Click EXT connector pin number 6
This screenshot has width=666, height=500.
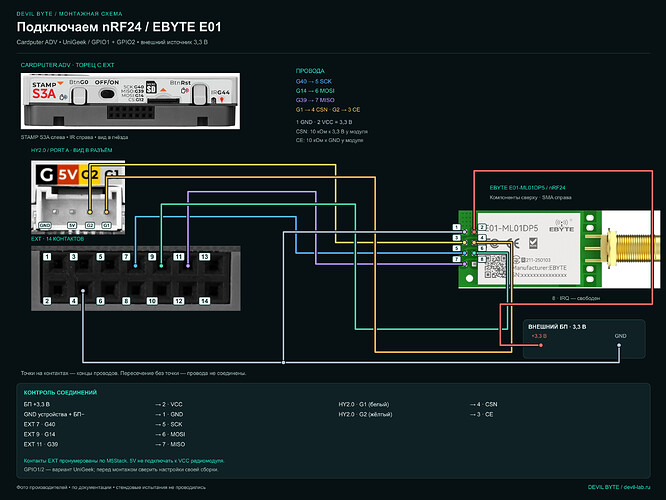tap(100, 301)
